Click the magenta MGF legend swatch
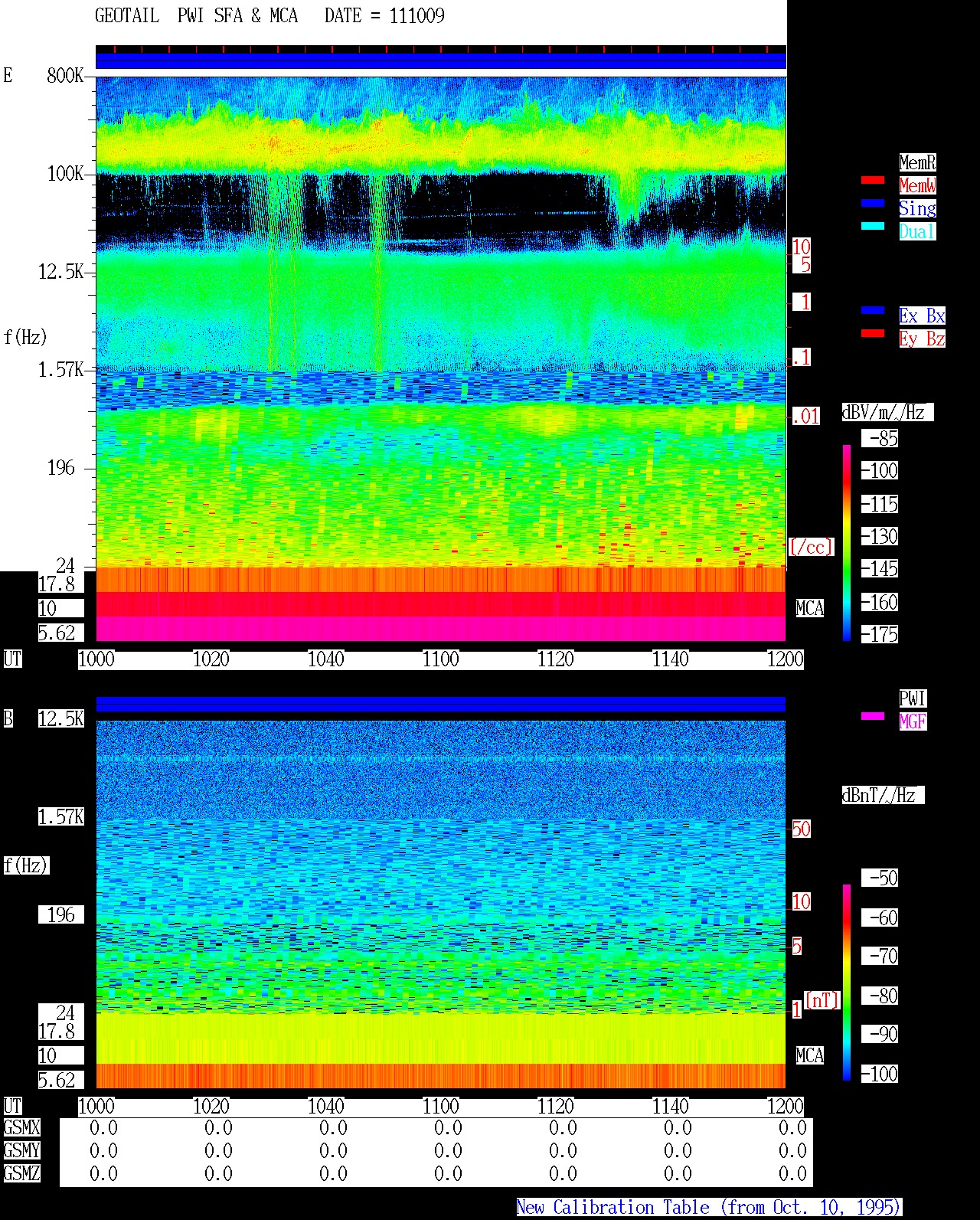Screen dimensions: 980x1220 [x=873, y=716]
